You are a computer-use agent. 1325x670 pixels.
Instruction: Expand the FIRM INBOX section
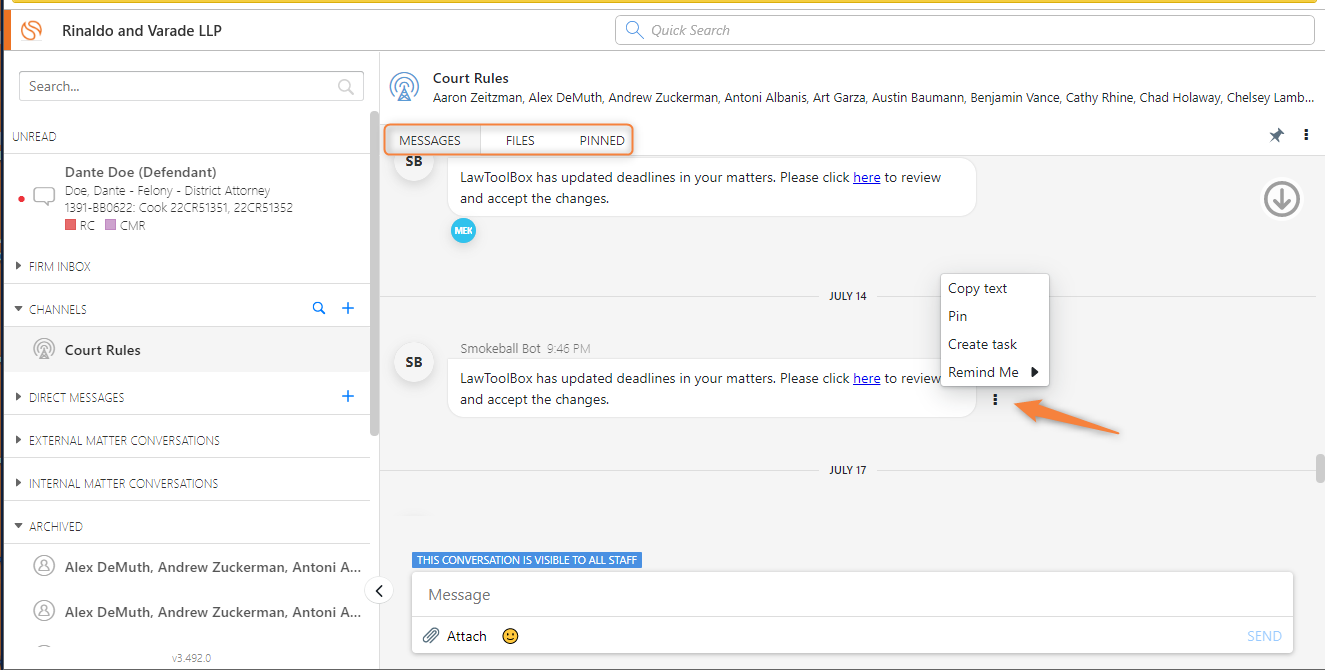click(x=19, y=267)
